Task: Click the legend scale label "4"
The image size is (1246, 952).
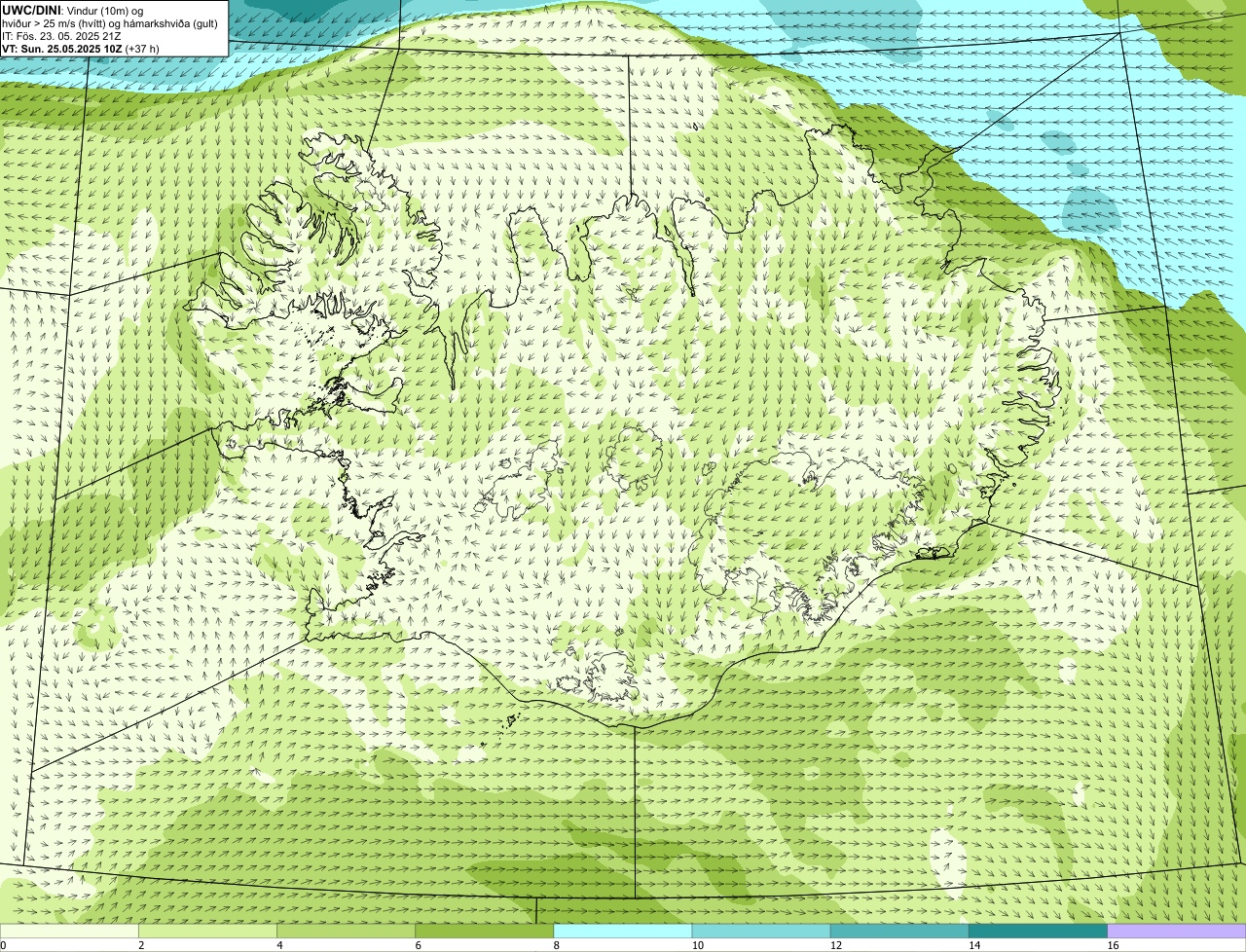Action: (279, 945)
